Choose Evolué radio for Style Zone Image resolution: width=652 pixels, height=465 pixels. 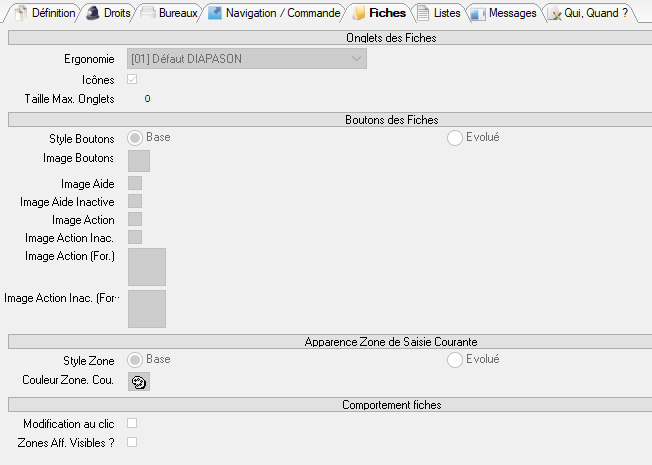[x=455, y=360]
